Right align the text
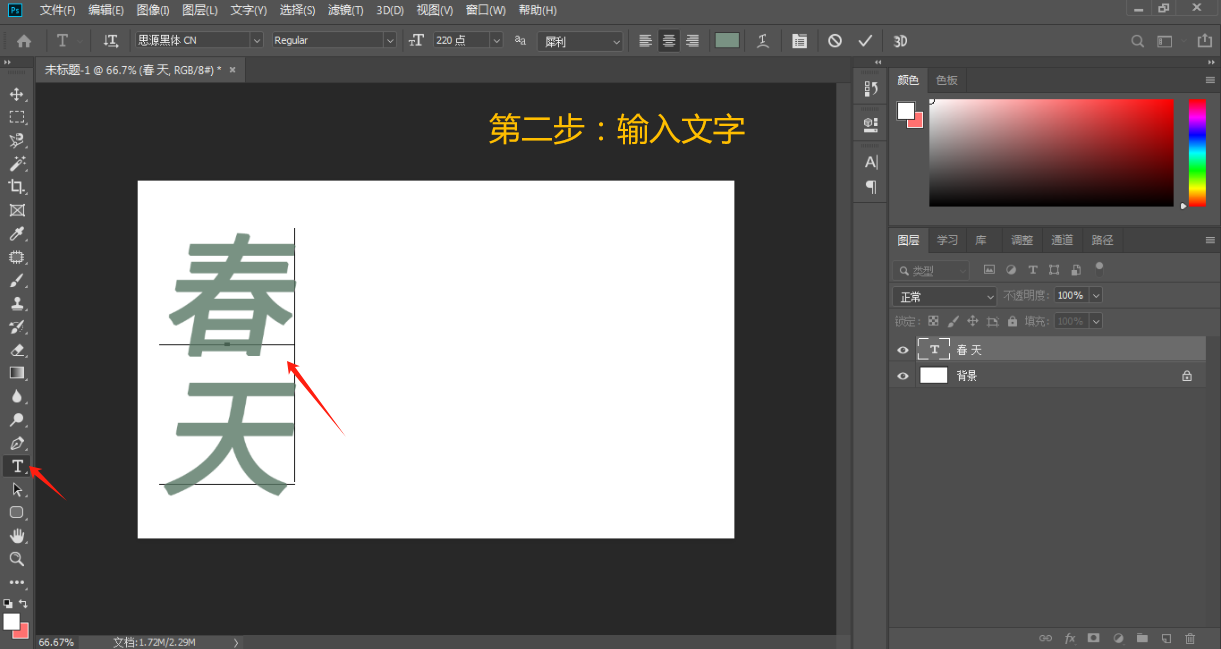The image size is (1221, 649). 692,41
